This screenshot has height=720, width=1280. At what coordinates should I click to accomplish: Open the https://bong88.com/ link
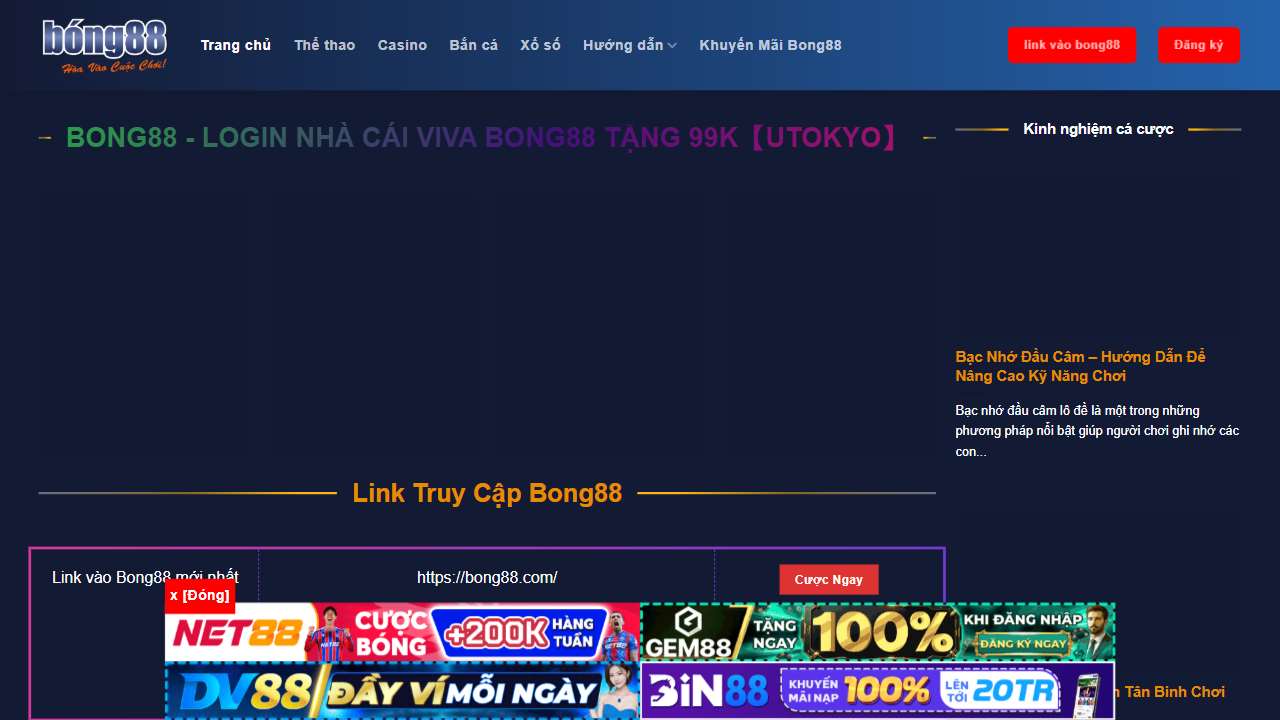click(x=487, y=577)
